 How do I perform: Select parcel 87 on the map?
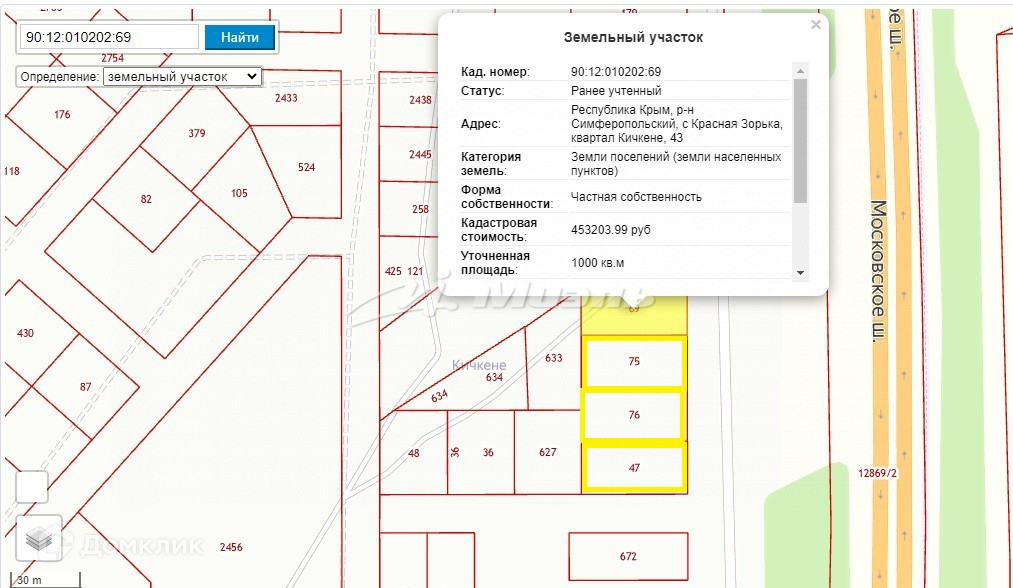pyautogui.click(x=85, y=387)
